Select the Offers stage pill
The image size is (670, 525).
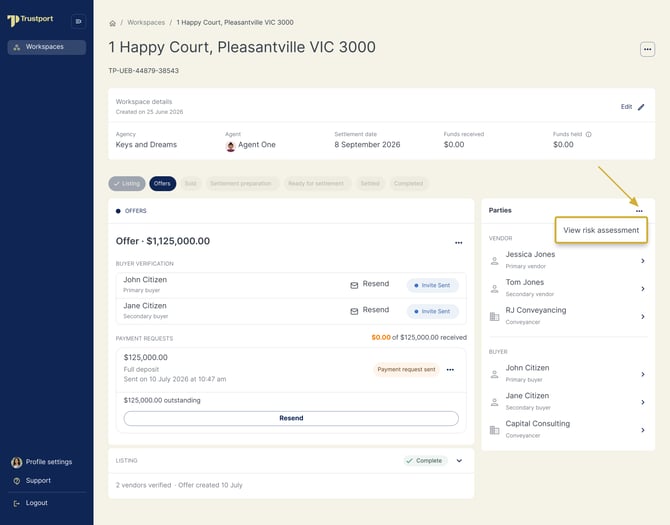click(x=162, y=184)
